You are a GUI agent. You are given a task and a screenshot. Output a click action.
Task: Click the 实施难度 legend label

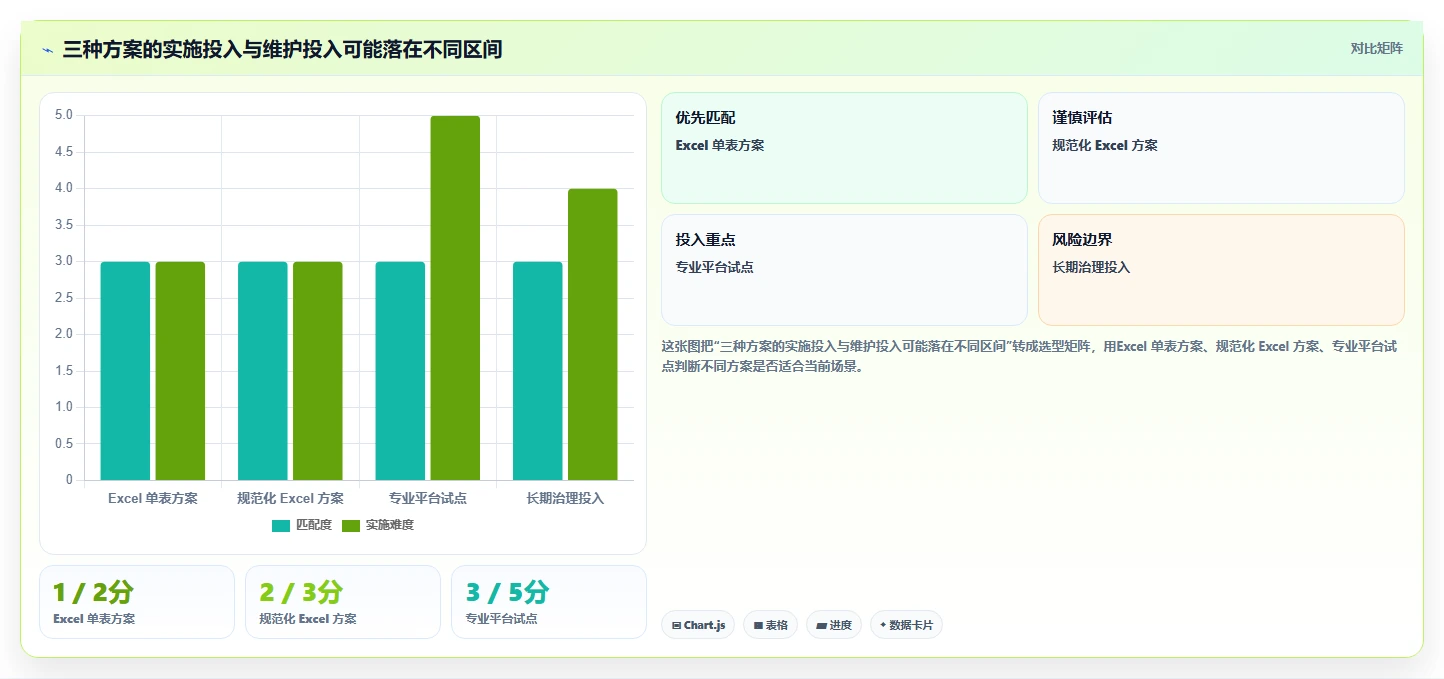click(x=389, y=525)
